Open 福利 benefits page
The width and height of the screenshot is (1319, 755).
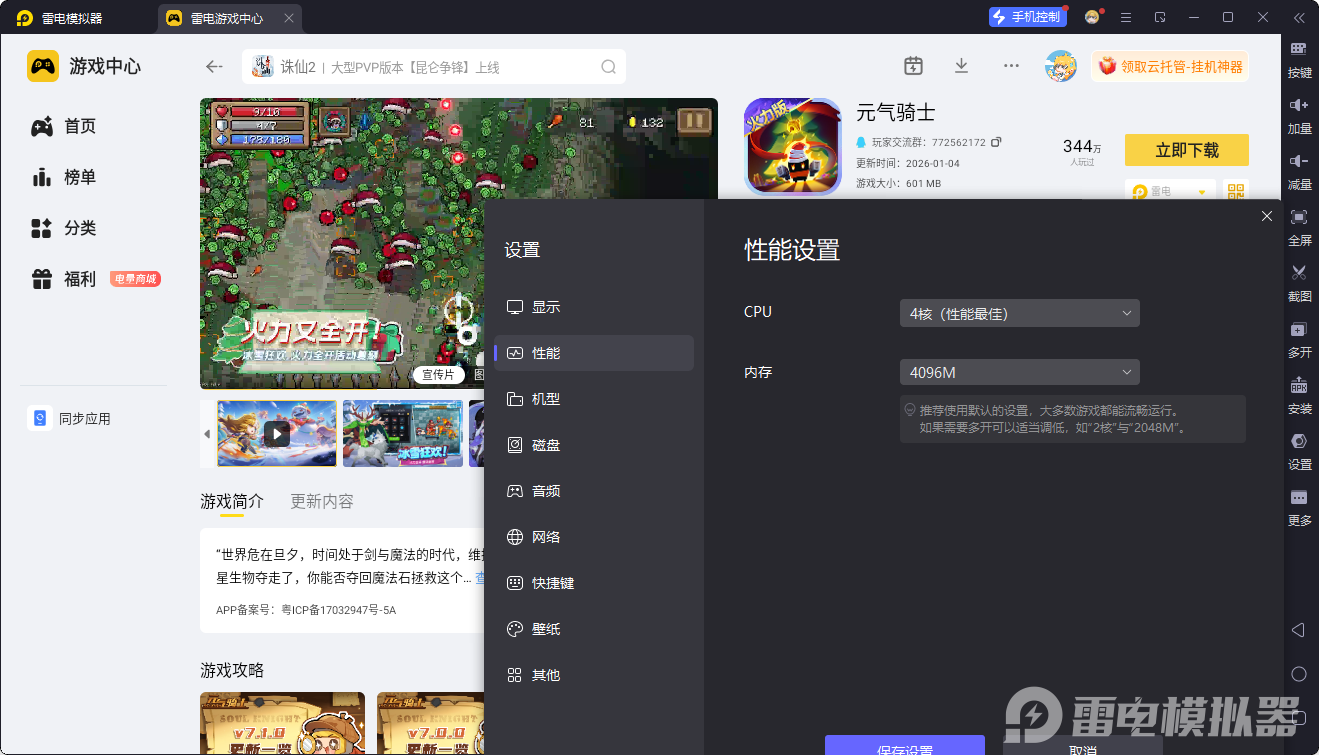point(64,279)
